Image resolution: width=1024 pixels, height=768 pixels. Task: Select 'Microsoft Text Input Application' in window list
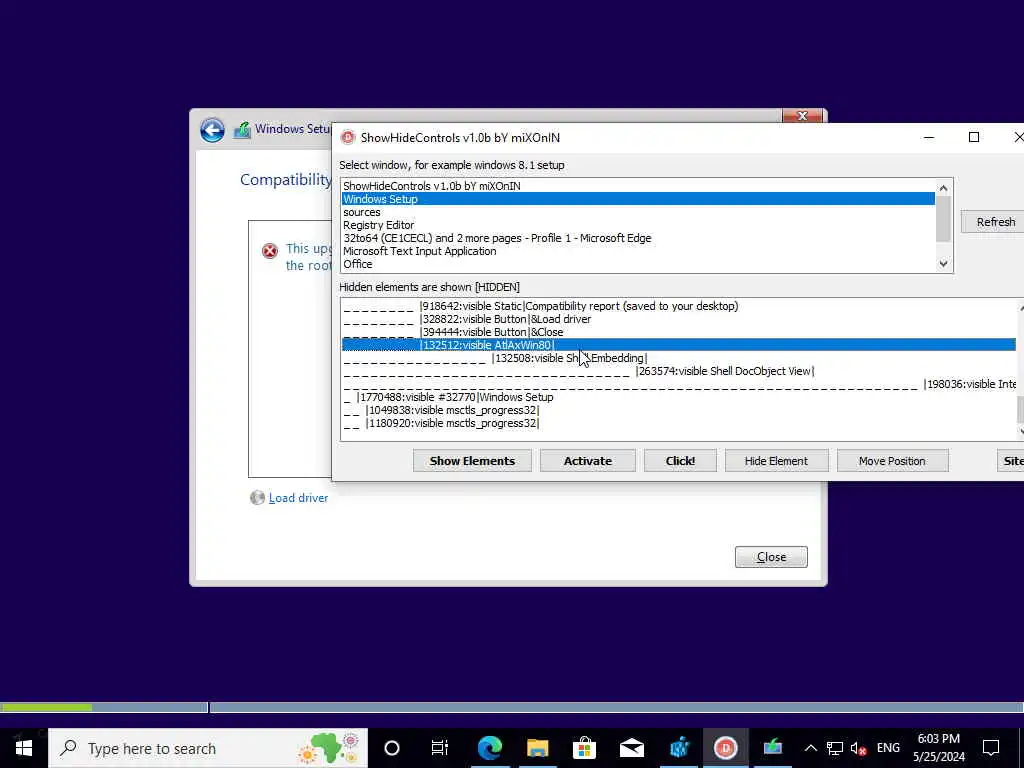pyautogui.click(x=638, y=251)
